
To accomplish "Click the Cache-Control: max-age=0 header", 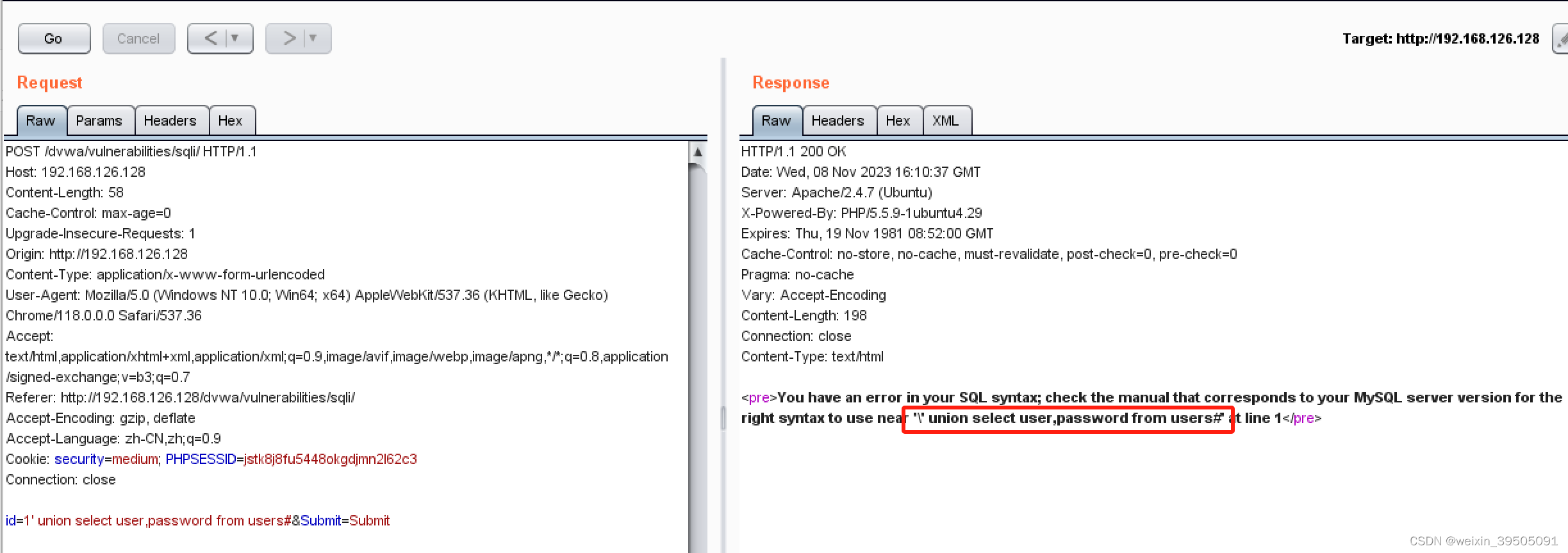I will (88, 213).
